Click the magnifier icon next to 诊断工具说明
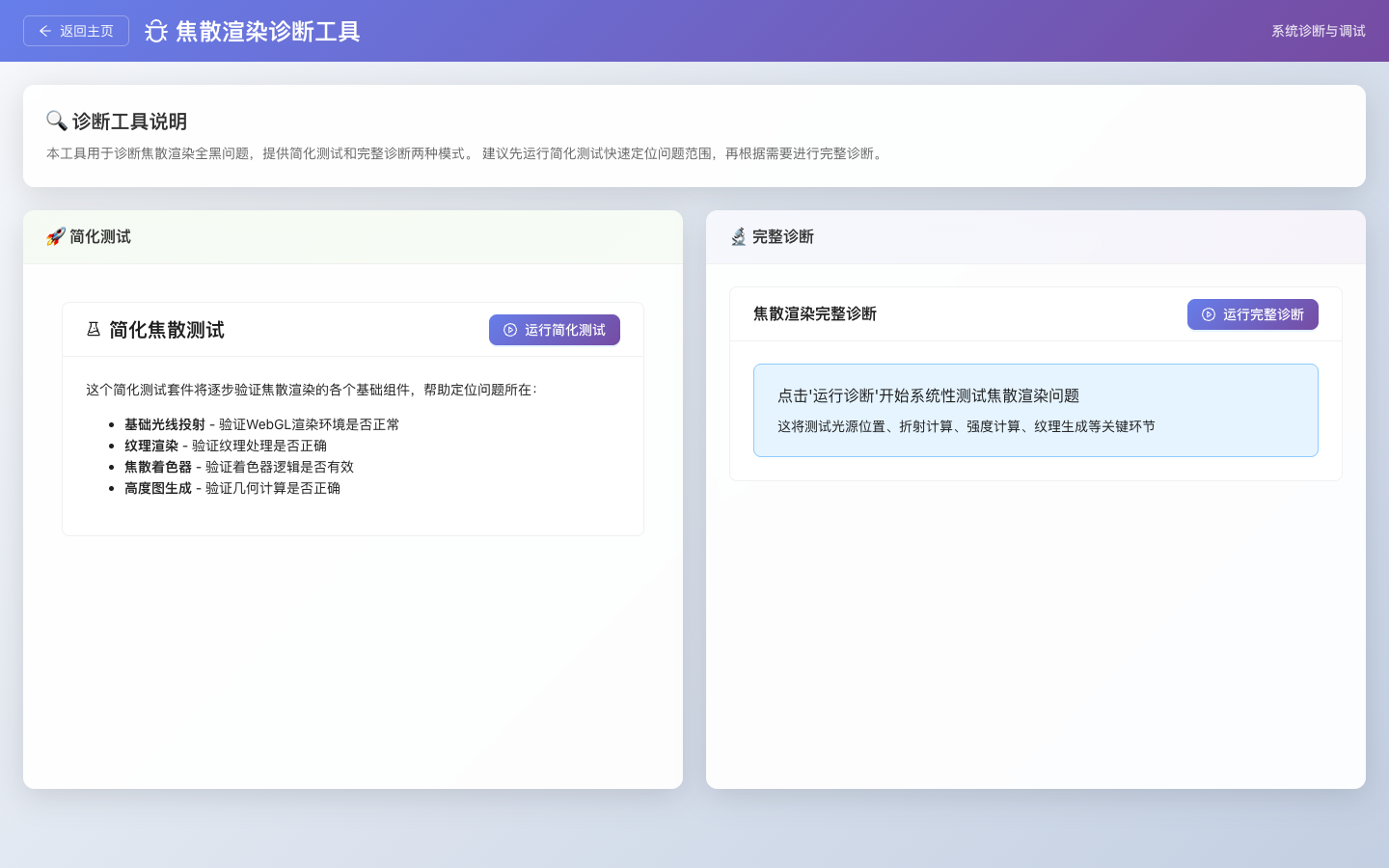The width and height of the screenshot is (1389, 868). [x=57, y=121]
